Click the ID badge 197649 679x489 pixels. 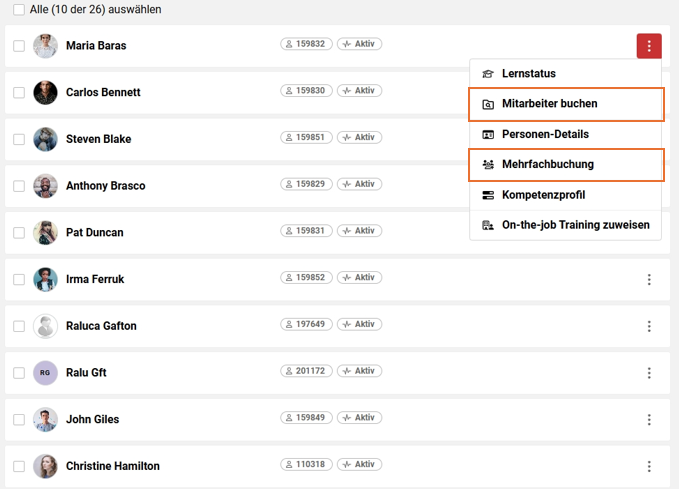pyautogui.click(x=306, y=324)
